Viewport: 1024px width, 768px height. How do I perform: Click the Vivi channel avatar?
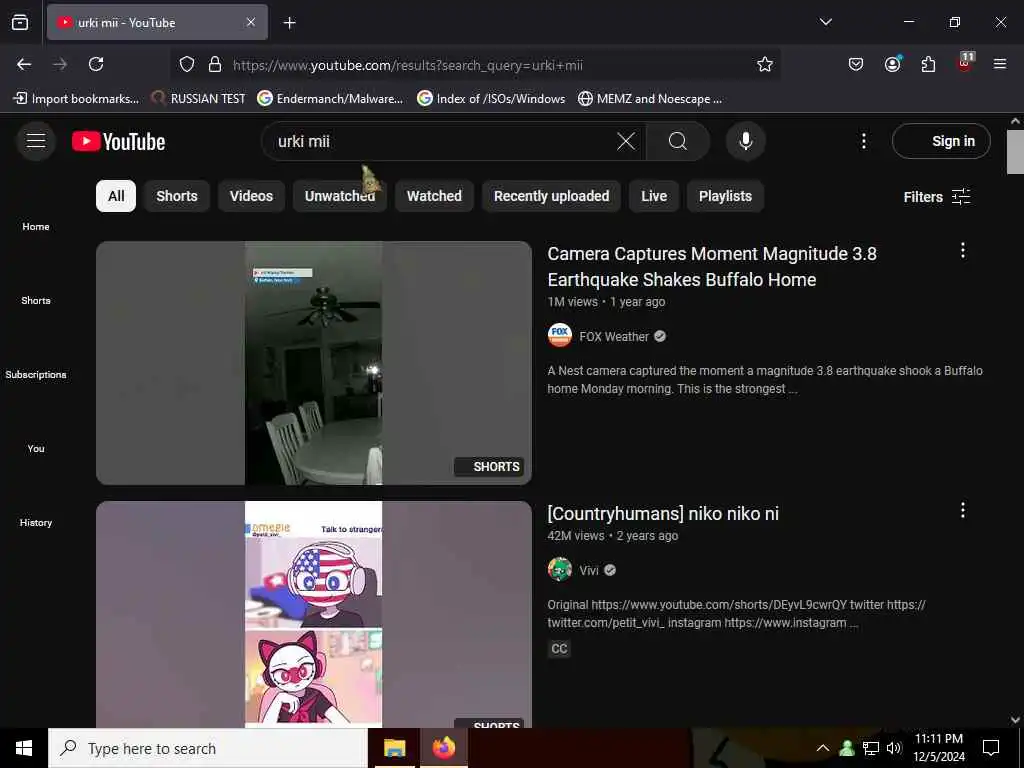560,569
